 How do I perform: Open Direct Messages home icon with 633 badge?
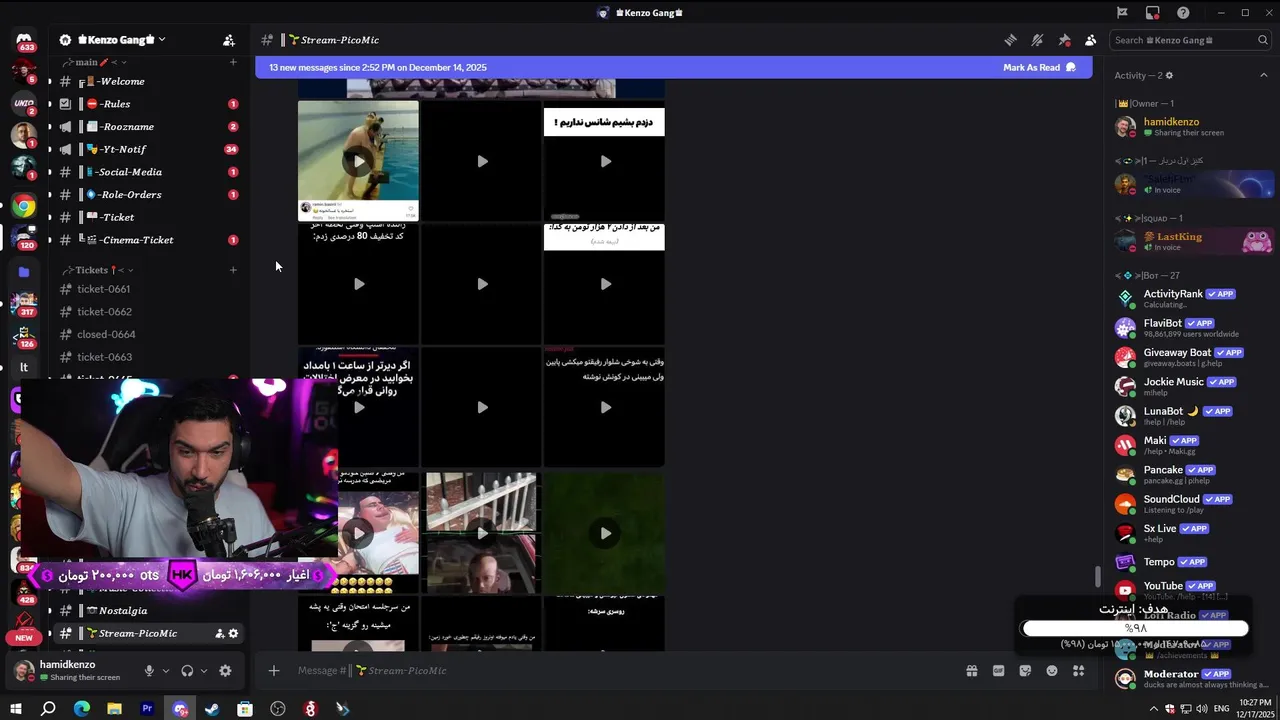coord(24,41)
